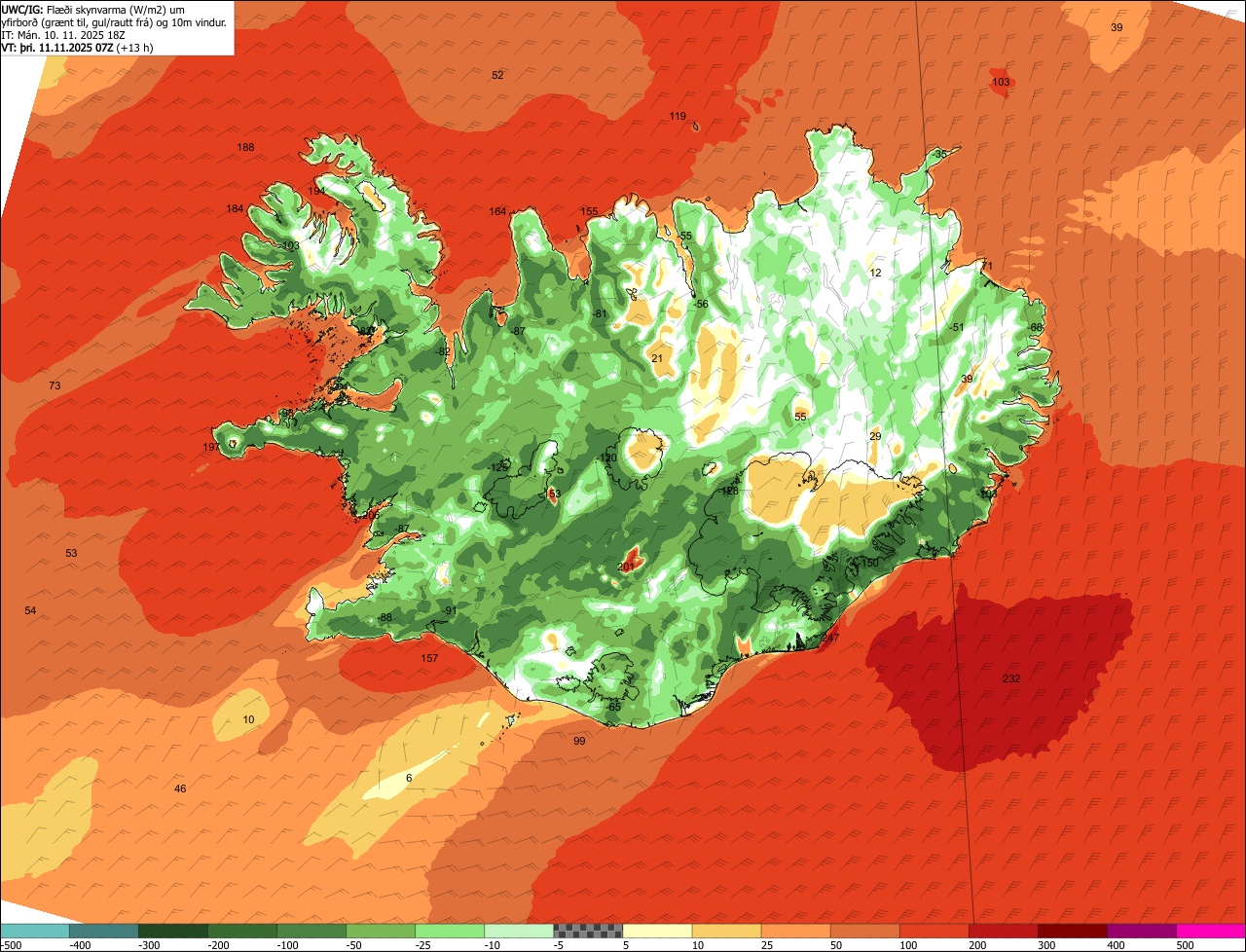
Task: Click the value -35 on the northeast peninsula
Action: 938,154
